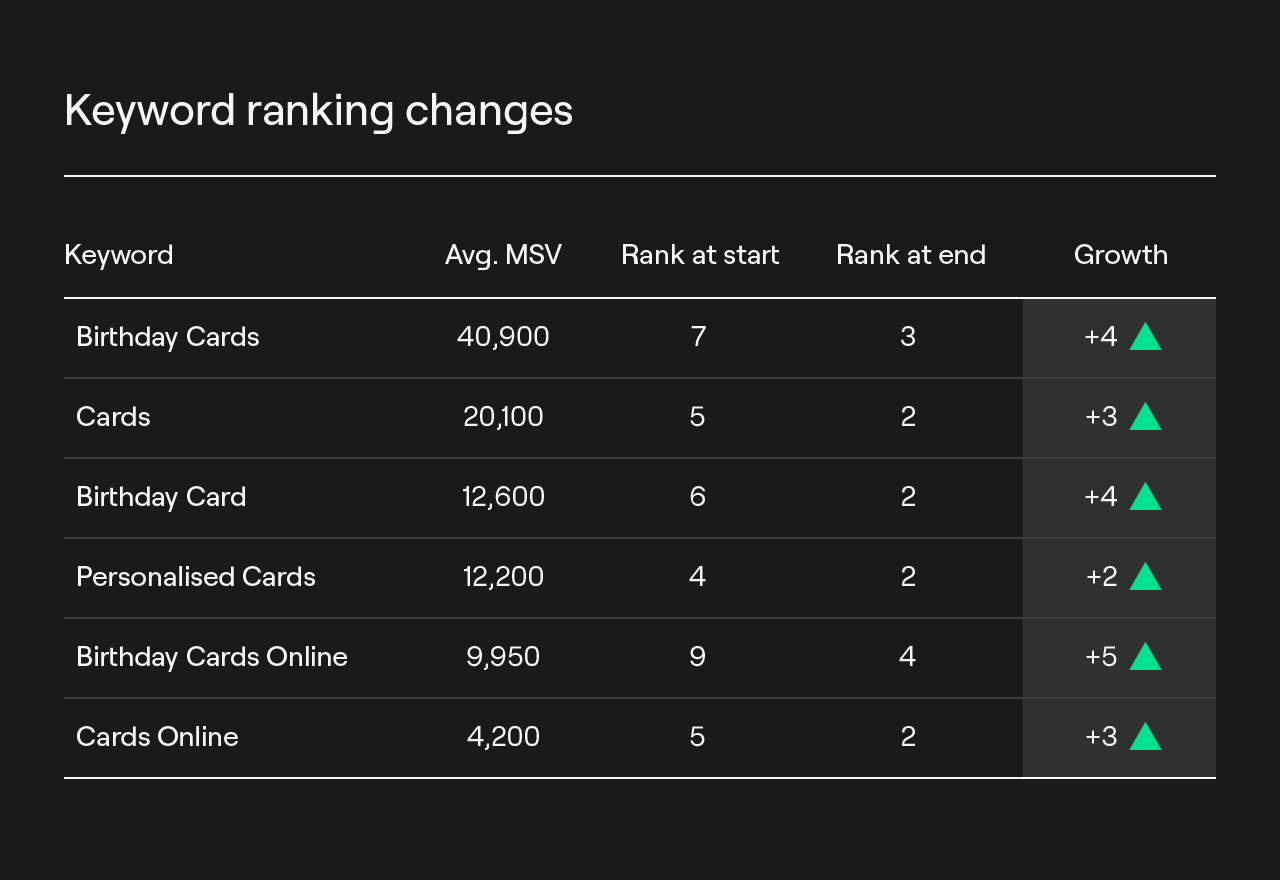The width and height of the screenshot is (1280, 880).
Task: Click the Rank at start column header
Action: pos(700,255)
